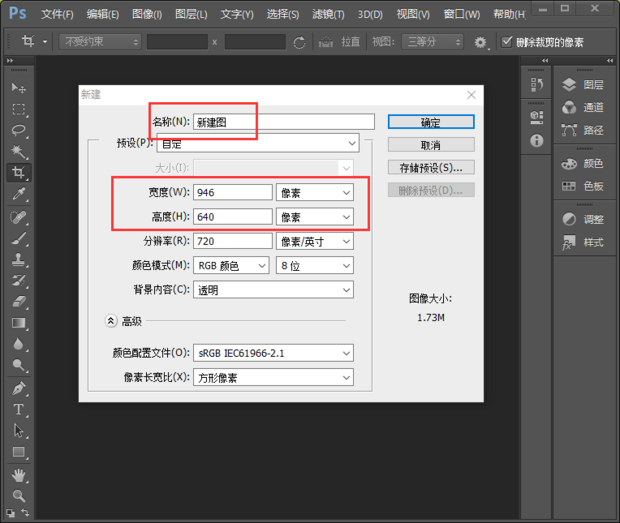Reset crop rotation in options bar
The height and width of the screenshot is (523, 620).
coord(299,42)
